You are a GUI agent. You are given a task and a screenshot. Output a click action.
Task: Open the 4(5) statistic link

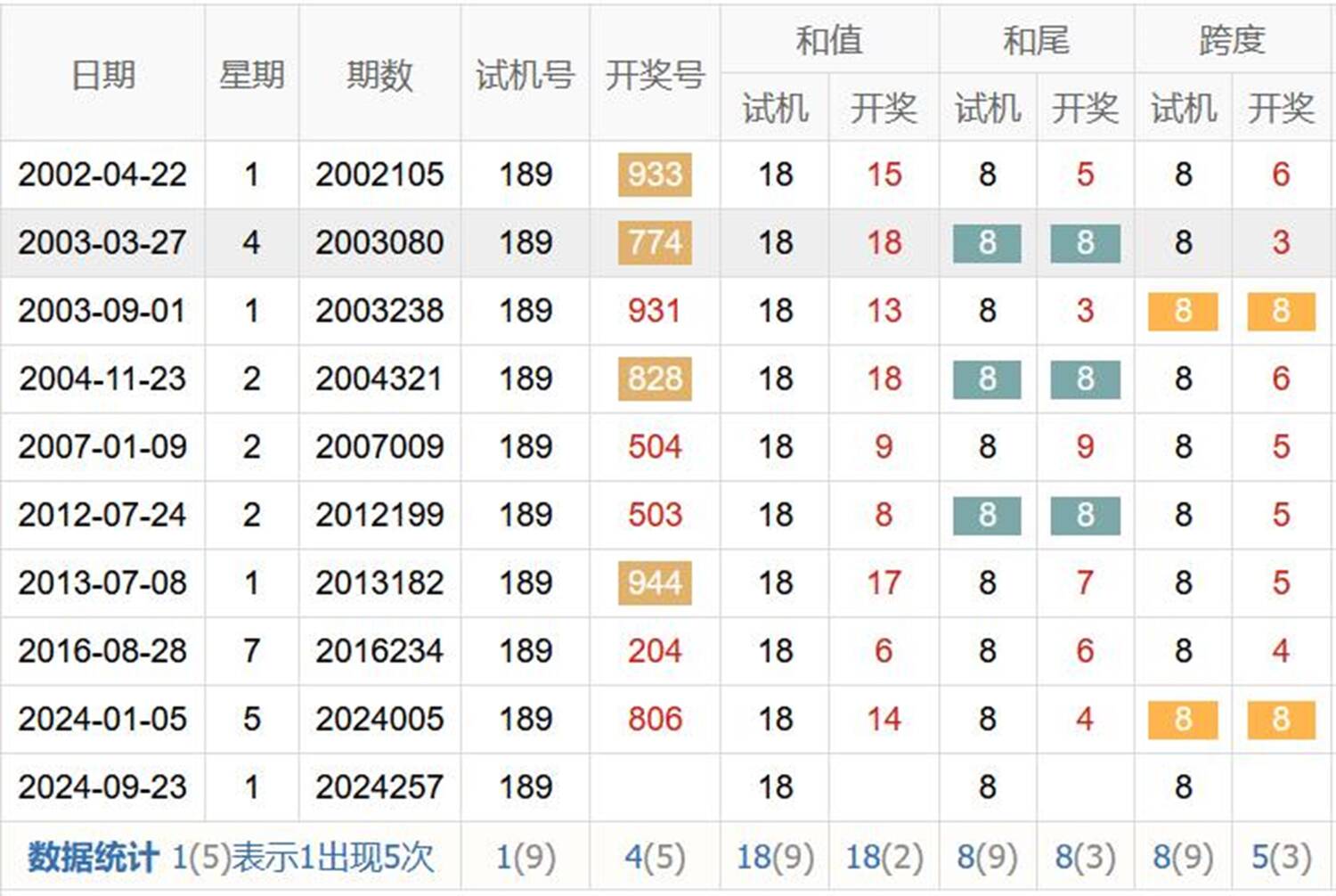(x=655, y=858)
